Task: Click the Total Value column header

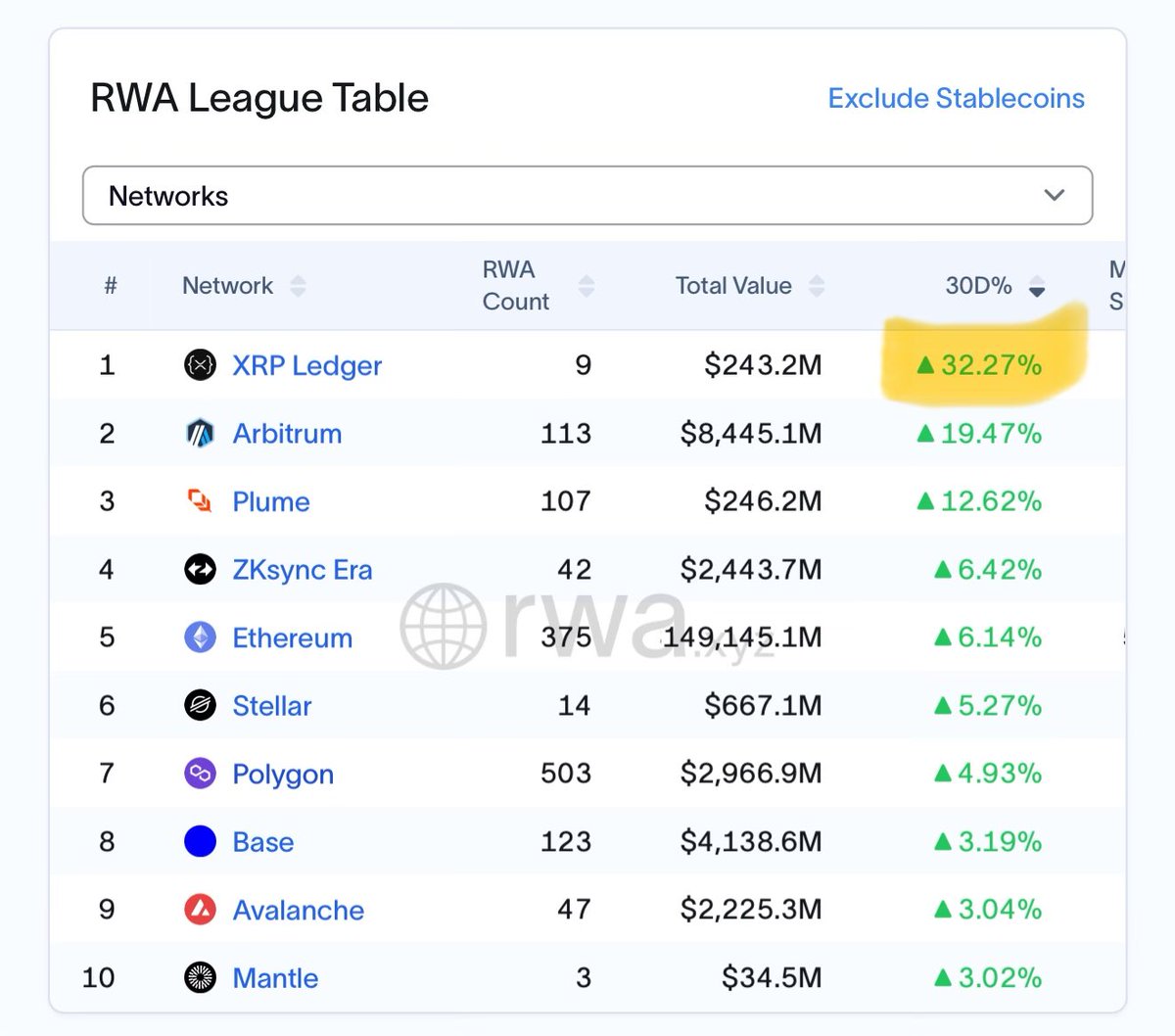Action: pos(733,286)
